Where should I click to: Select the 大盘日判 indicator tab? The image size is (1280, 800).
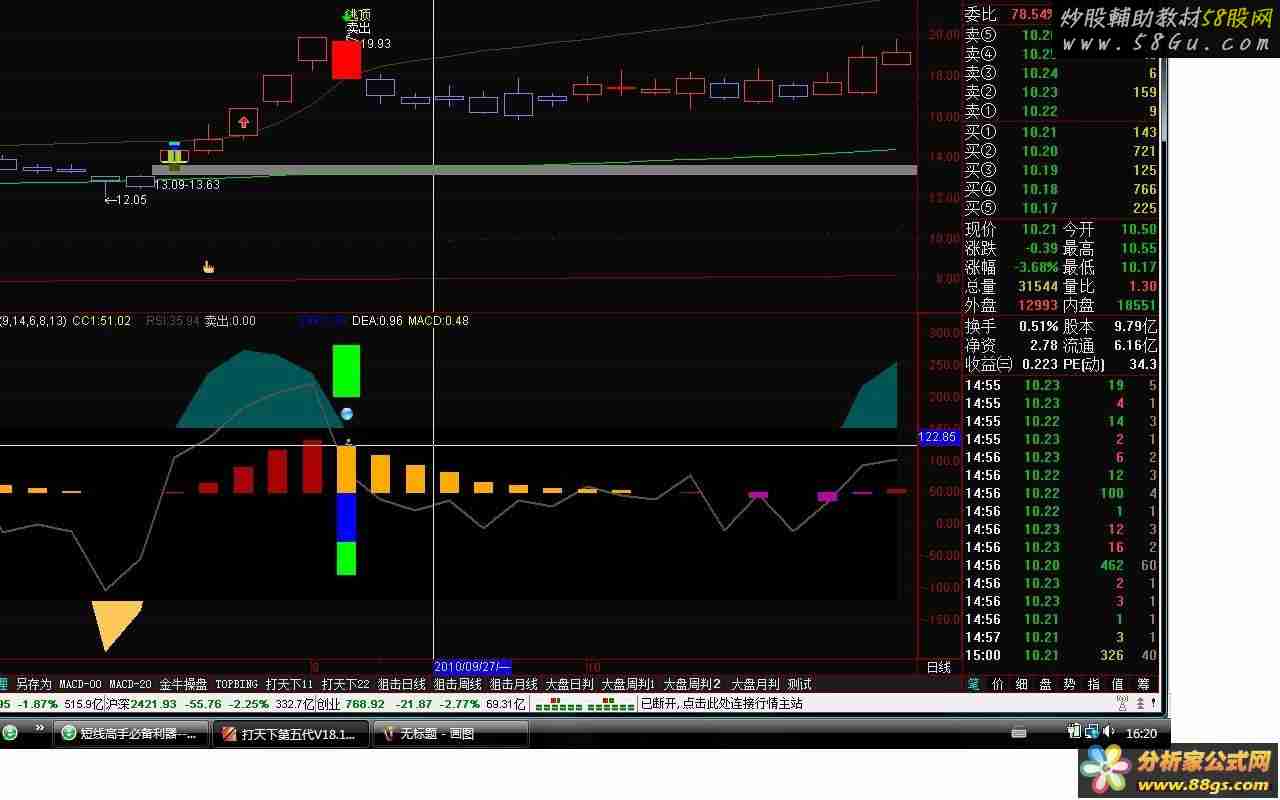[569, 684]
